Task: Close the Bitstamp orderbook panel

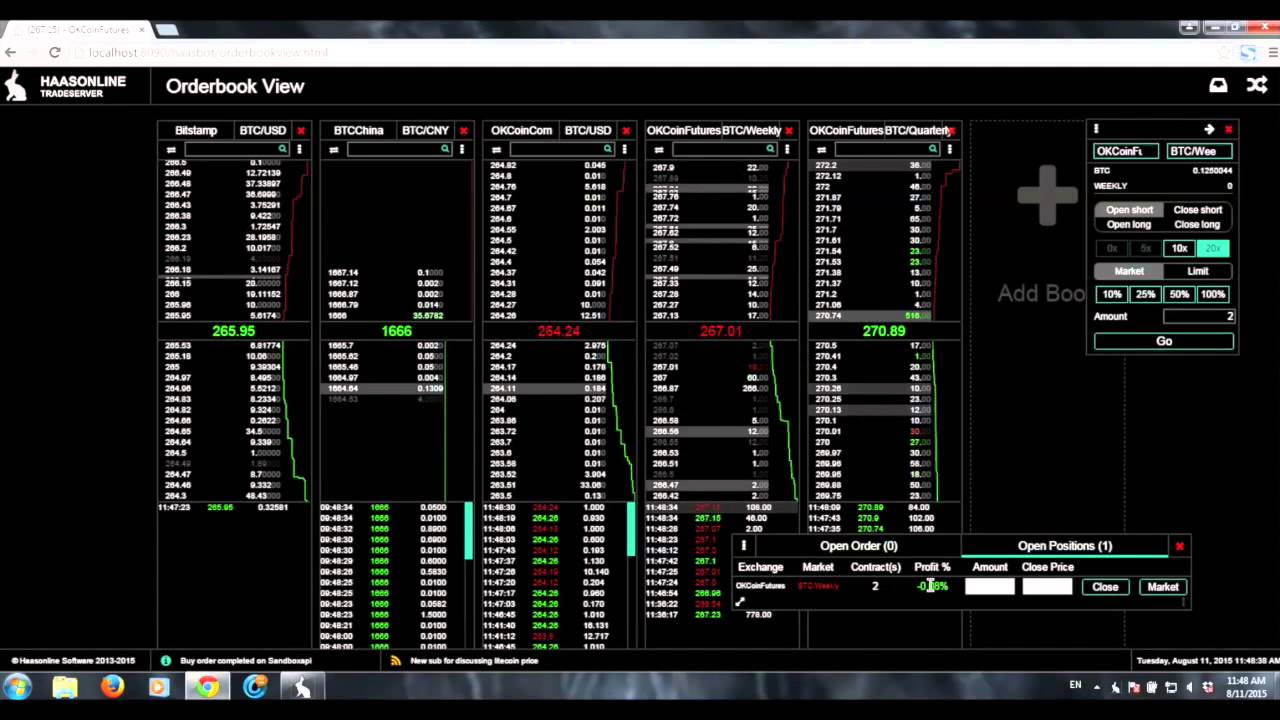Action: point(301,131)
